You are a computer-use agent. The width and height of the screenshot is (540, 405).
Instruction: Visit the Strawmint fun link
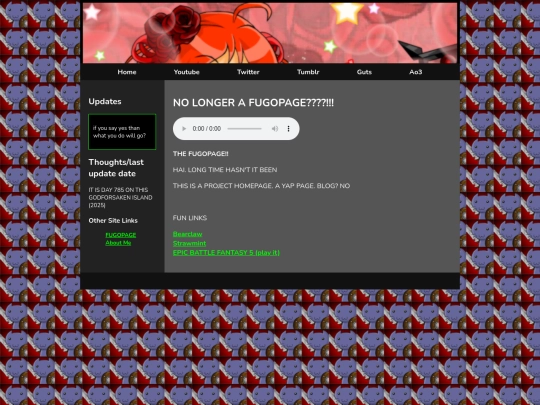click(189, 243)
